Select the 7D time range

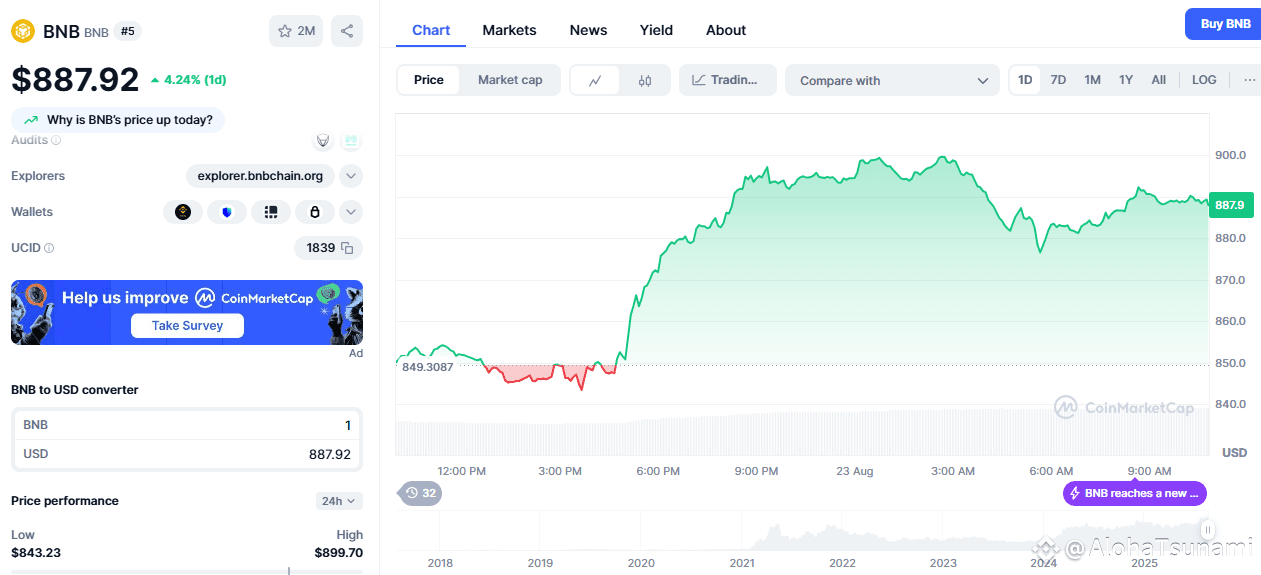(1058, 80)
